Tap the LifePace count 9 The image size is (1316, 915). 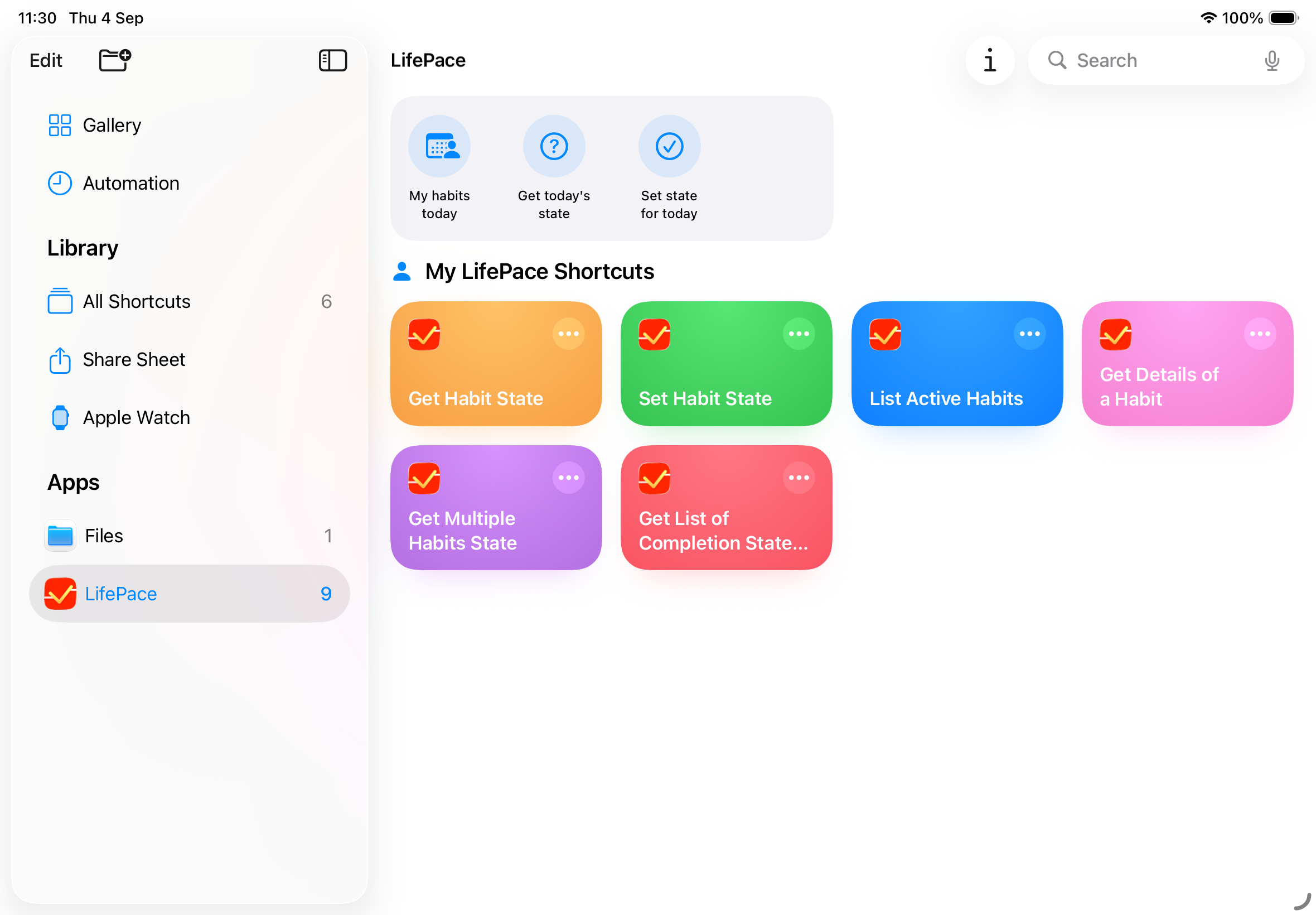click(x=326, y=594)
